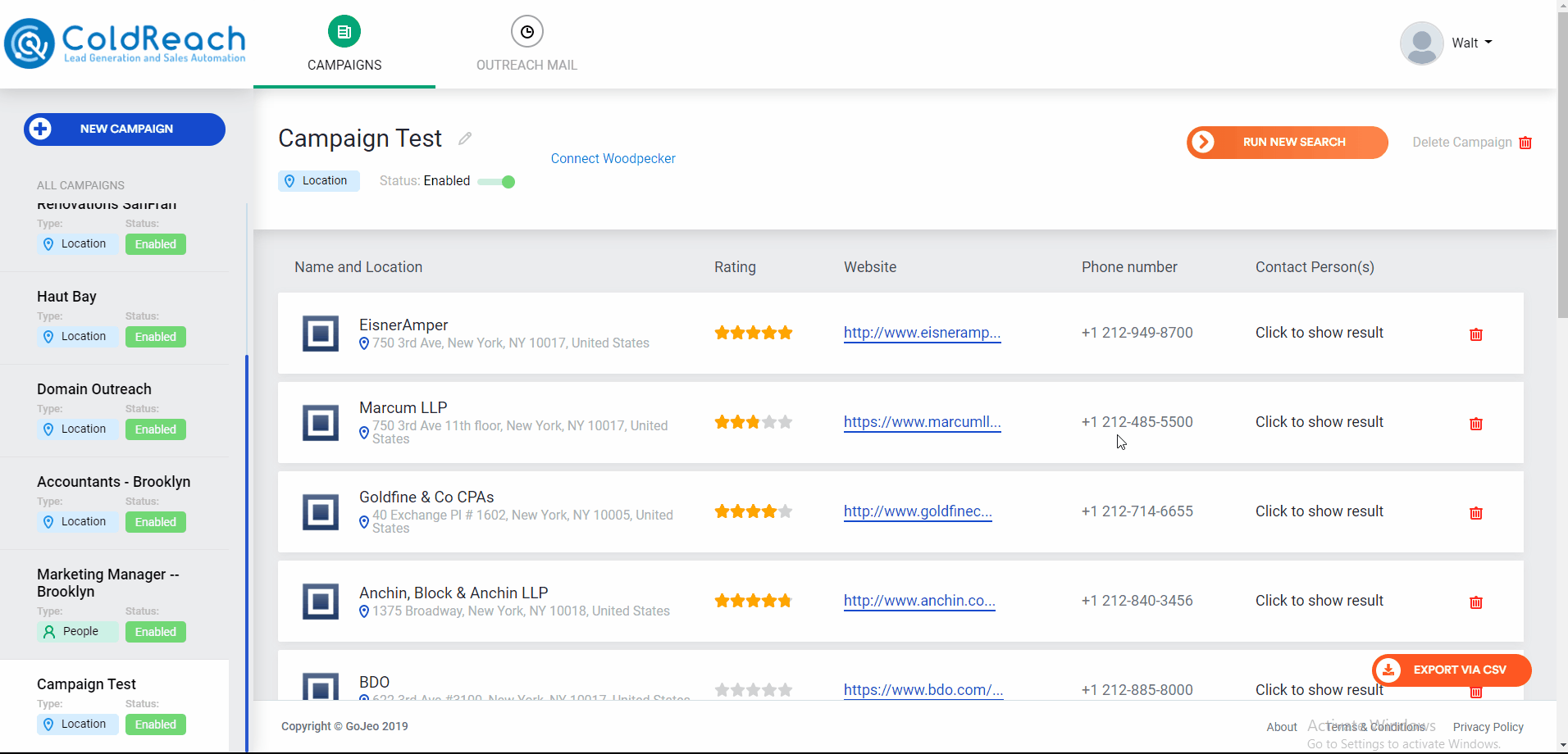1568x754 pixels.
Task: Click the Delete Campaign trash icon
Action: tap(1525, 143)
